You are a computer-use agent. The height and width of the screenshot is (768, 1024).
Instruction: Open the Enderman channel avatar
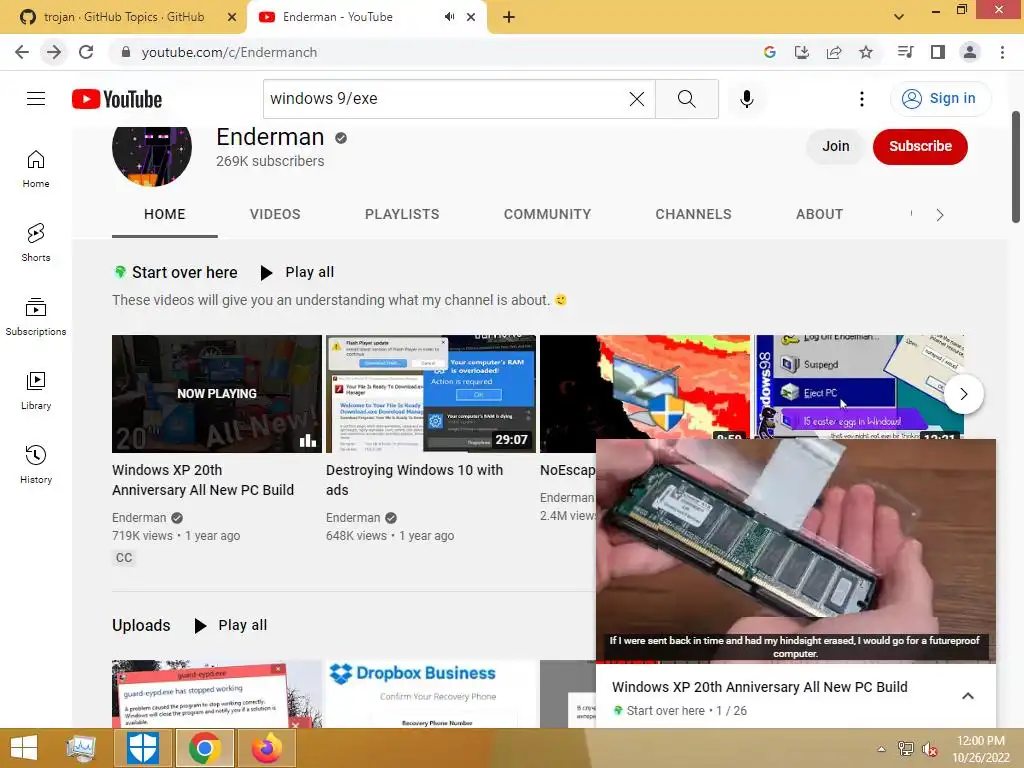152,150
